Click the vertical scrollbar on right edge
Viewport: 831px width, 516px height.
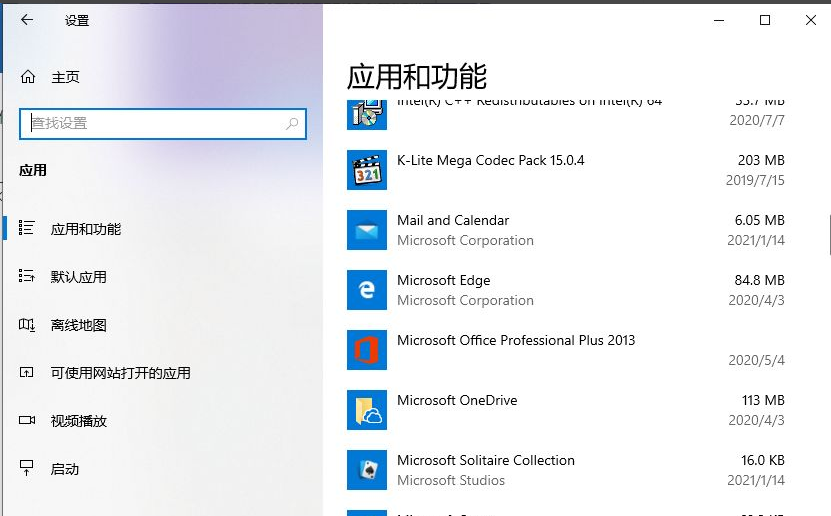[828, 234]
